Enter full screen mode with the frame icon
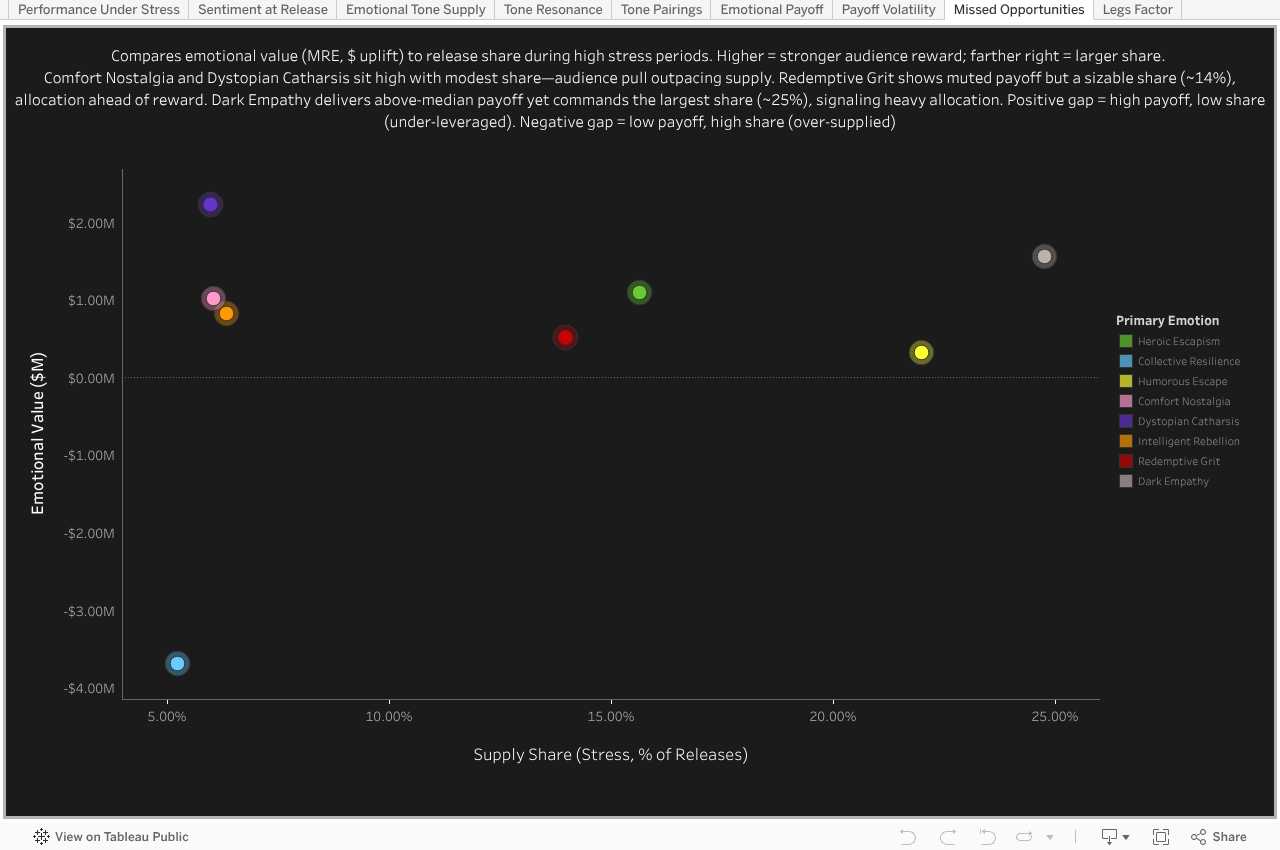Viewport: 1280px width, 850px height. click(x=1161, y=837)
